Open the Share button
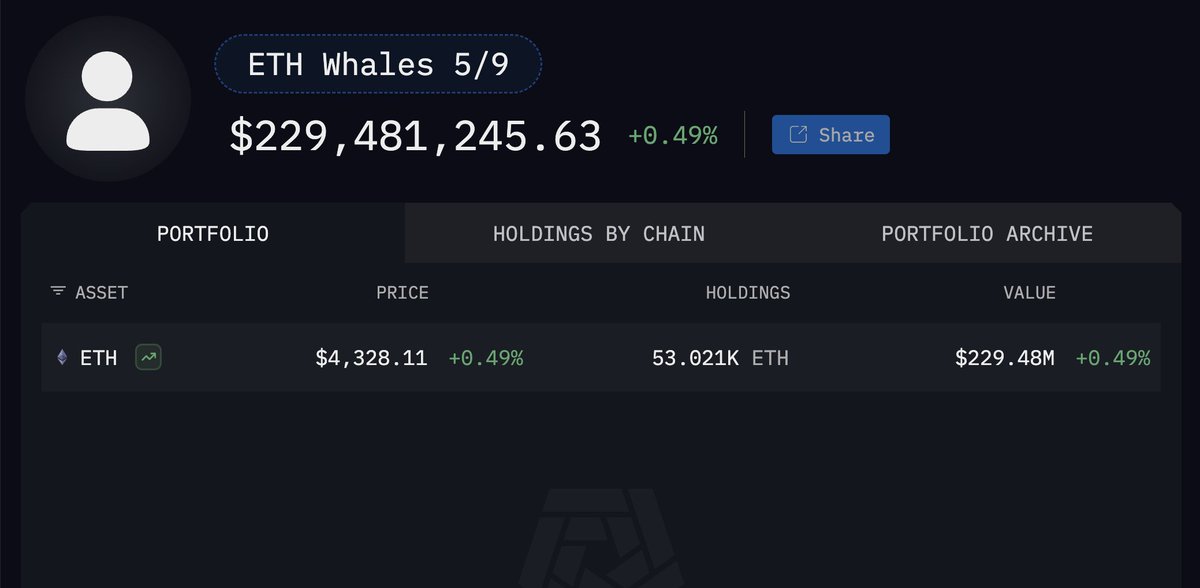The width and height of the screenshot is (1200, 588). pyautogui.click(x=831, y=135)
